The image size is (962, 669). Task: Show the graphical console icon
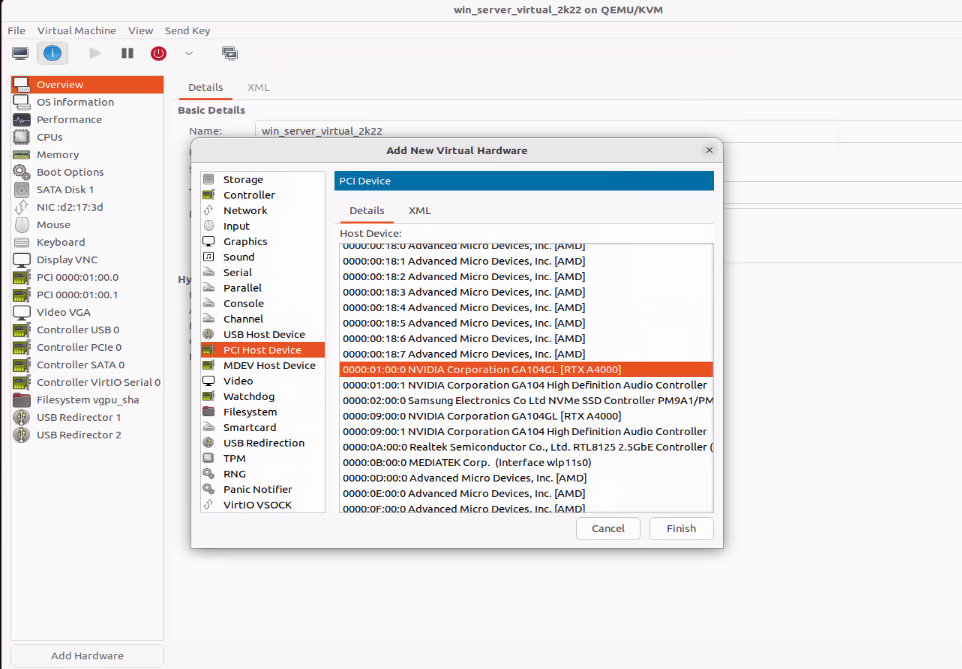coord(20,53)
